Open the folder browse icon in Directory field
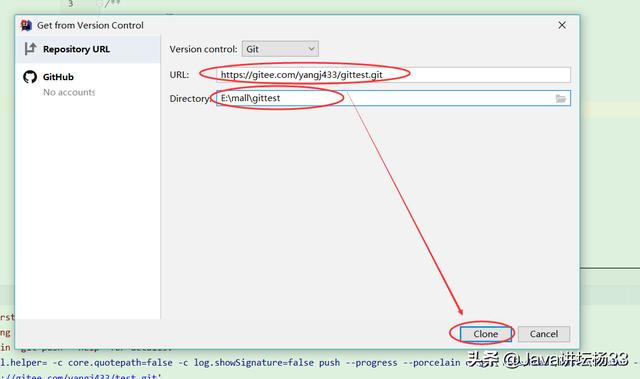 [561, 98]
